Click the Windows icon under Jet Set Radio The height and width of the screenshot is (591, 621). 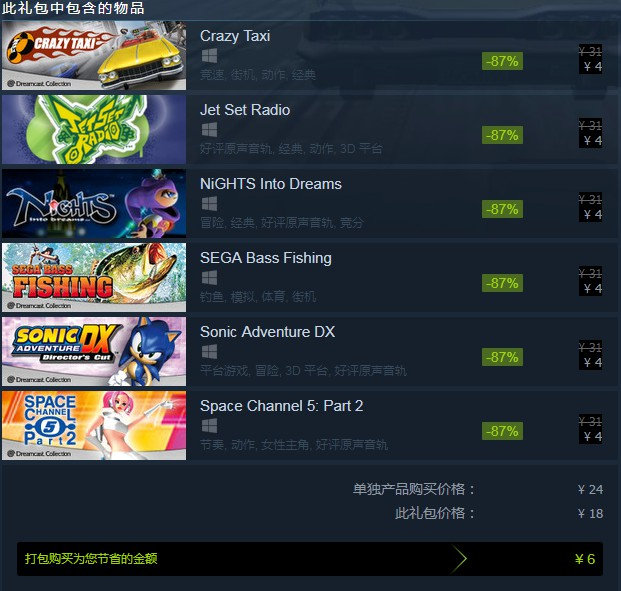pos(209,130)
